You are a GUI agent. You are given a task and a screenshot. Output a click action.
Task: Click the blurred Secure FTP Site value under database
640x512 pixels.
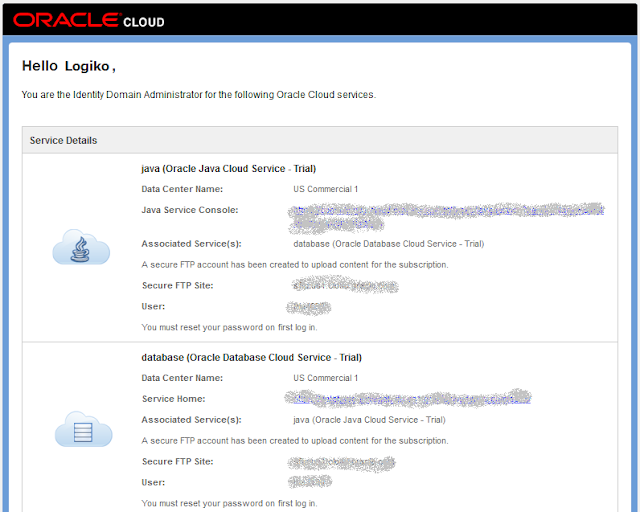[342, 463]
